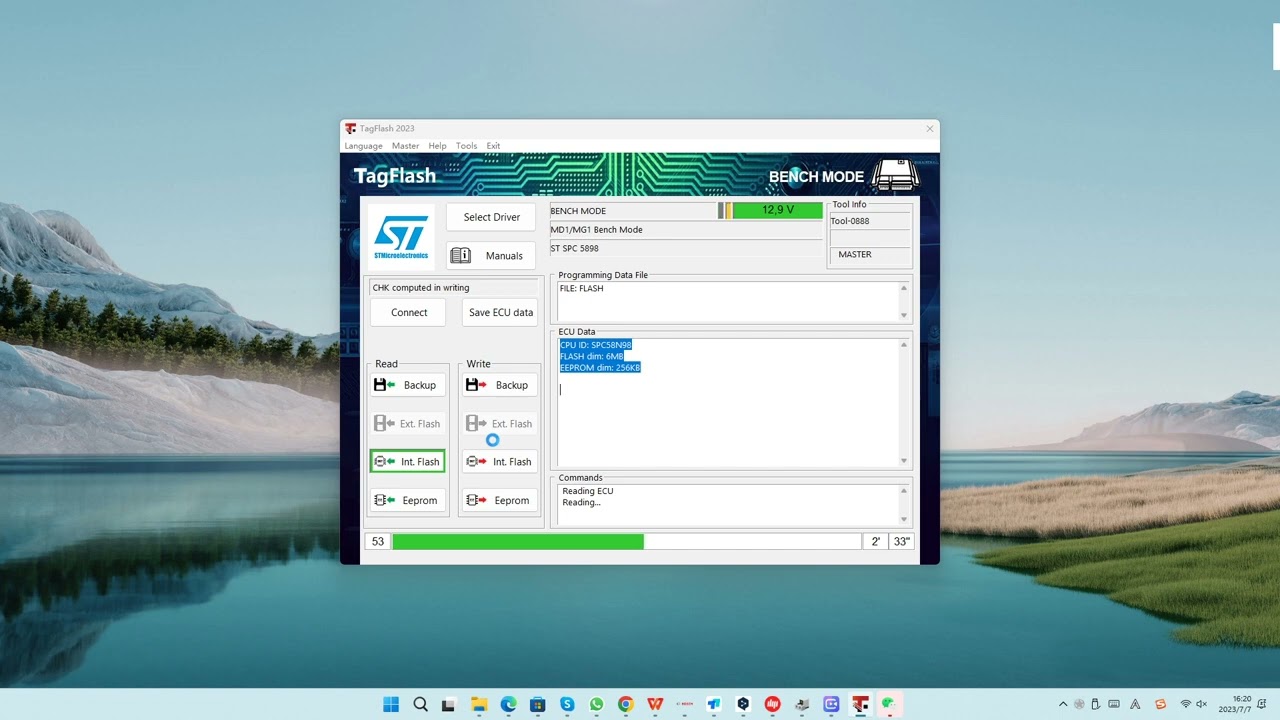Click inside the Programming Data File box
Screen dimensions: 1280x720
coord(728,301)
